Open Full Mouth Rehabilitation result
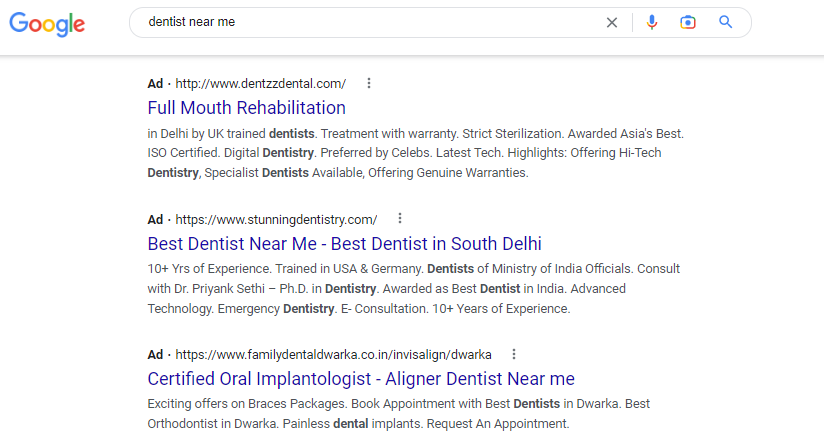This screenshot has width=824, height=445. click(246, 108)
